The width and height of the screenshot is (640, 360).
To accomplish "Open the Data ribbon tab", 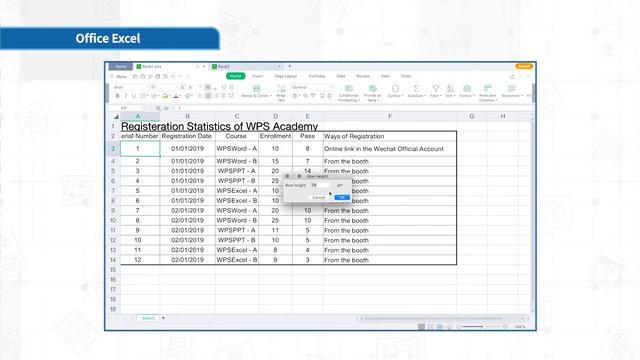I will [x=341, y=76].
